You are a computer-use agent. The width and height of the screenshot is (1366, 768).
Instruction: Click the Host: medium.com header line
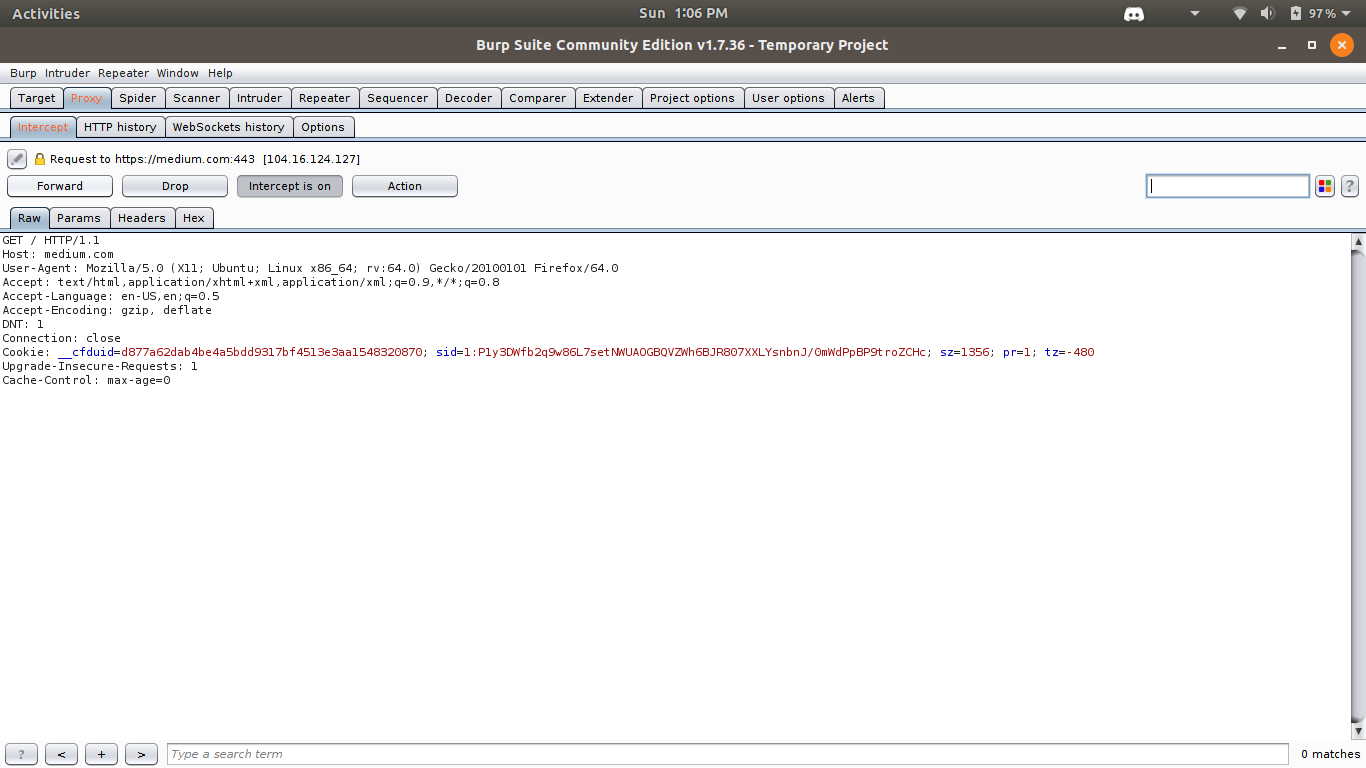point(58,254)
